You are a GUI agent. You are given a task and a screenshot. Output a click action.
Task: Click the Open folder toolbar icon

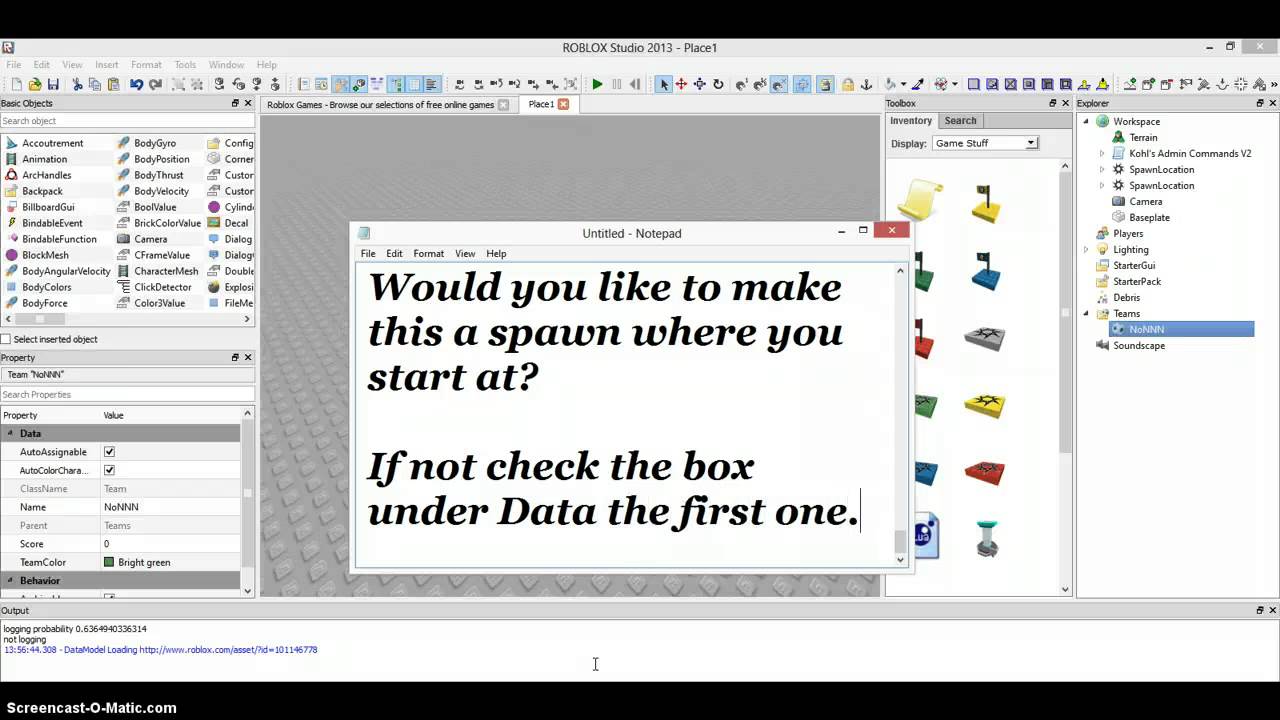click(35, 84)
